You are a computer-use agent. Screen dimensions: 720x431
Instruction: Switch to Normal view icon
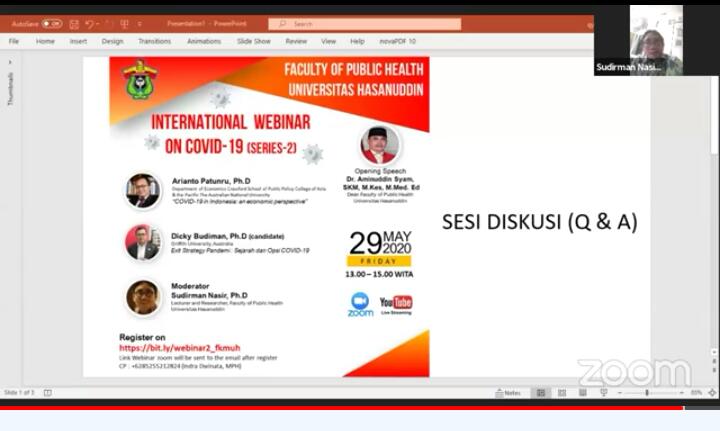(541, 393)
